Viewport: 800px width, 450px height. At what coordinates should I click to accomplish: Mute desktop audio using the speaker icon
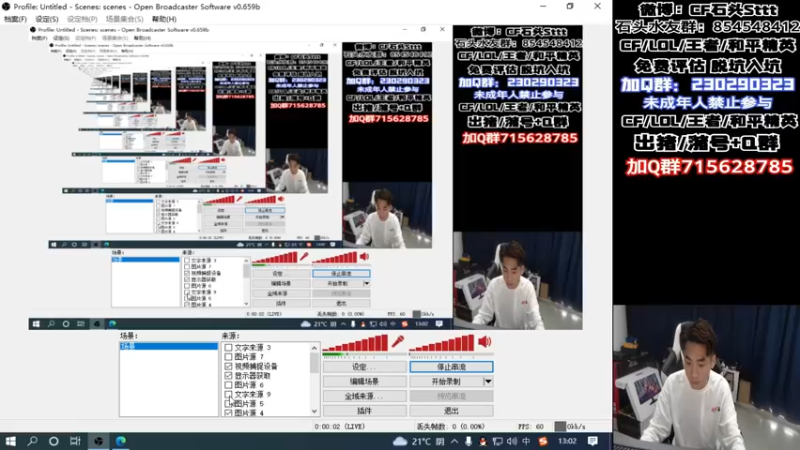tap(484, 342)
